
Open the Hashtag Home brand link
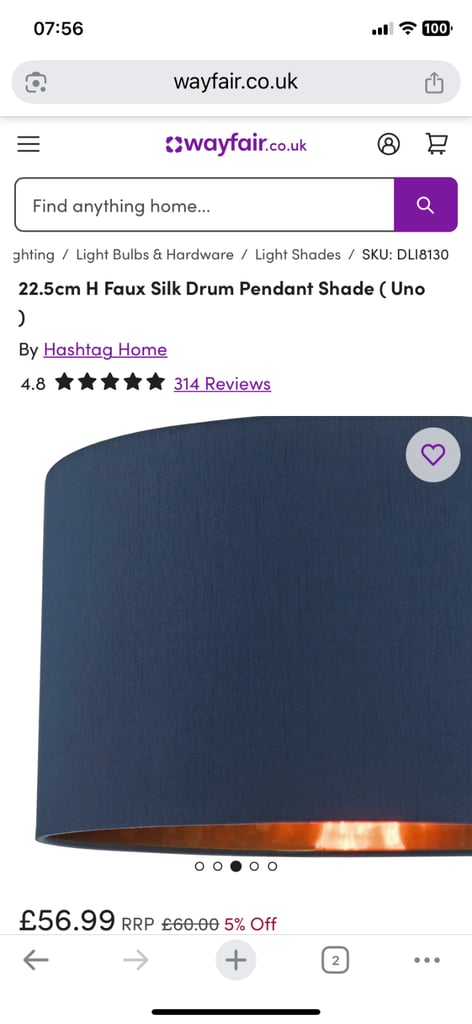tap(105, 350)
